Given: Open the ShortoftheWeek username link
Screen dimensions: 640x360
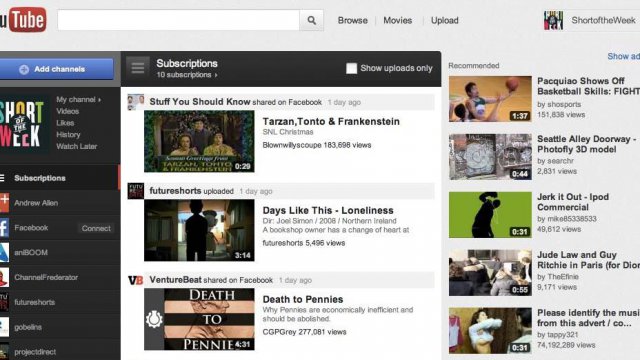Looking at the screenshot, I should pos(603,20).
